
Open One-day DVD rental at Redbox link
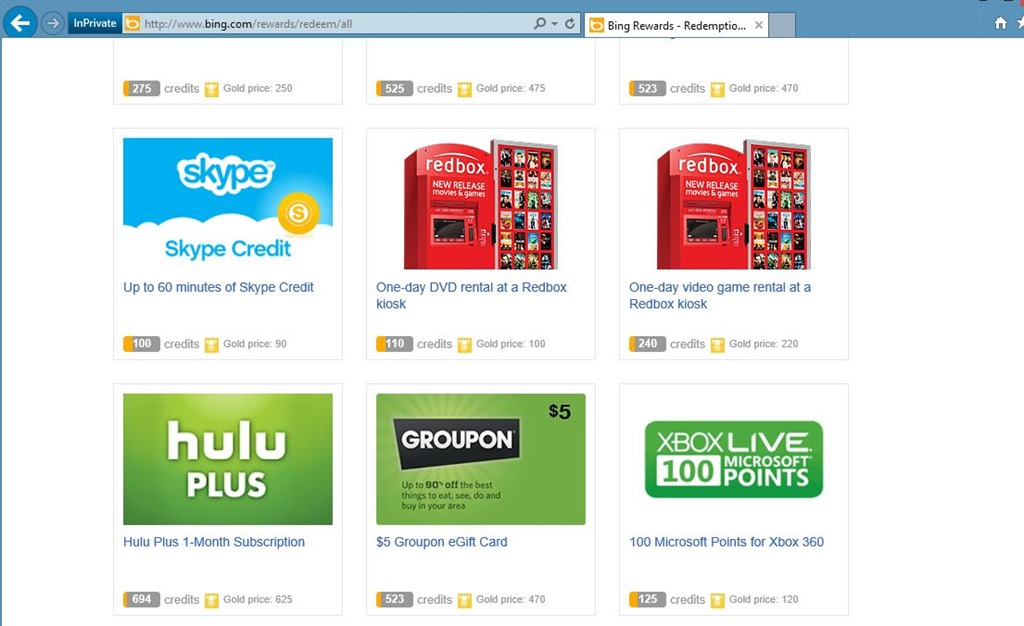click(x=472, y=295)
